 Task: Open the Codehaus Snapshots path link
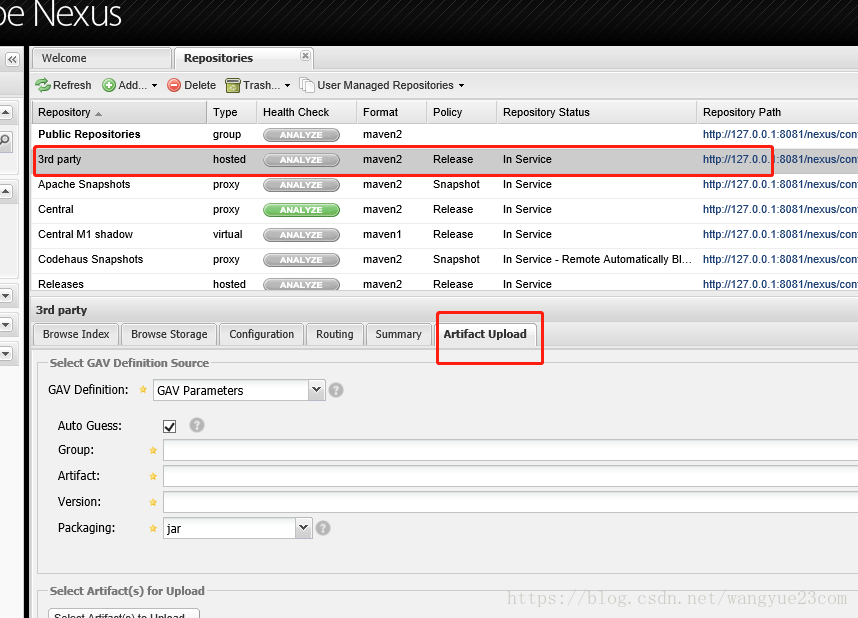pyautogui.click(x=780, y=260)
